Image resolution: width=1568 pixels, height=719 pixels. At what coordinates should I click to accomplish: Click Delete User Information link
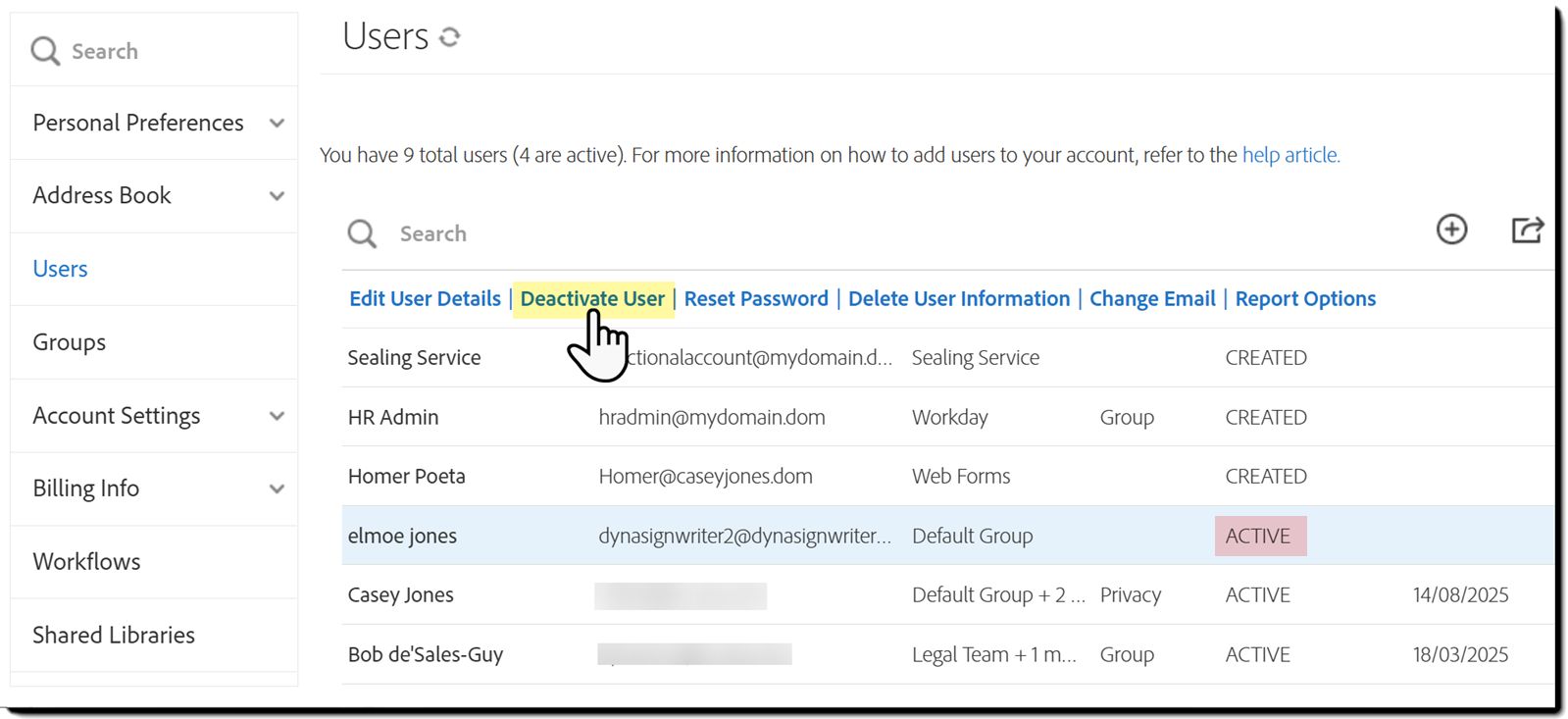pos(959,299)
